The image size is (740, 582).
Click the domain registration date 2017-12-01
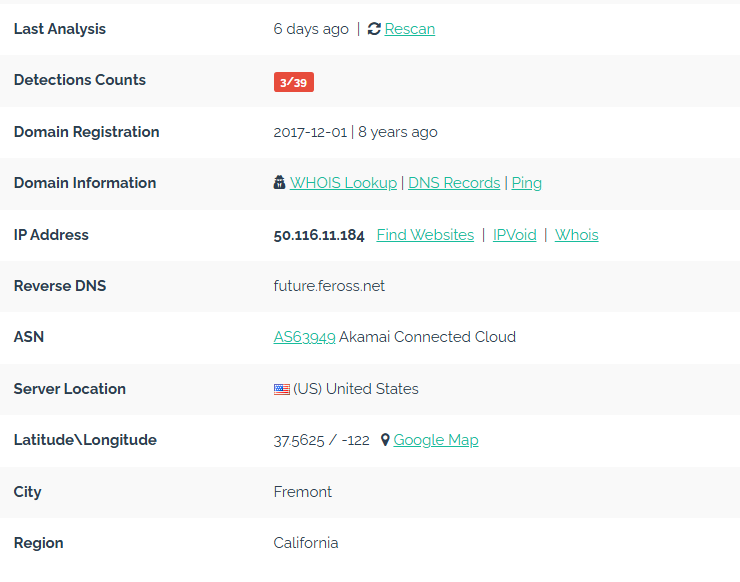coord(310,132)
